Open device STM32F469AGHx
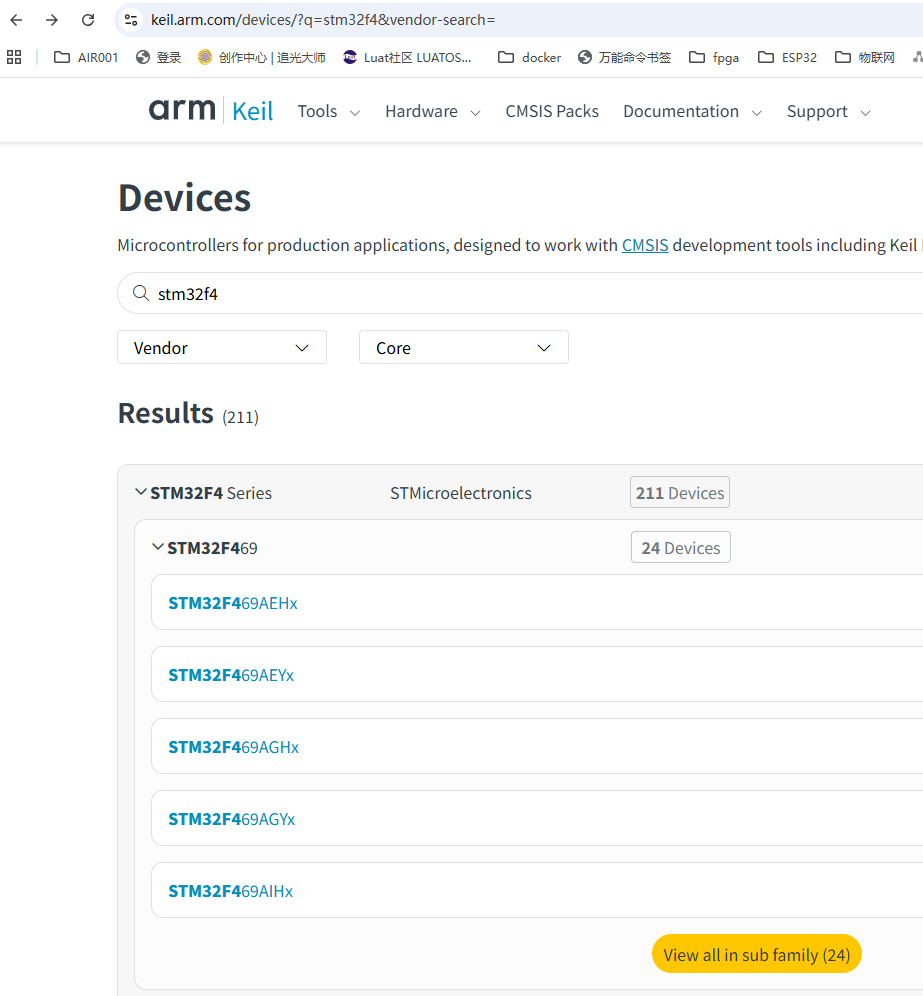923x996 pixels. [x=233, y=747]
